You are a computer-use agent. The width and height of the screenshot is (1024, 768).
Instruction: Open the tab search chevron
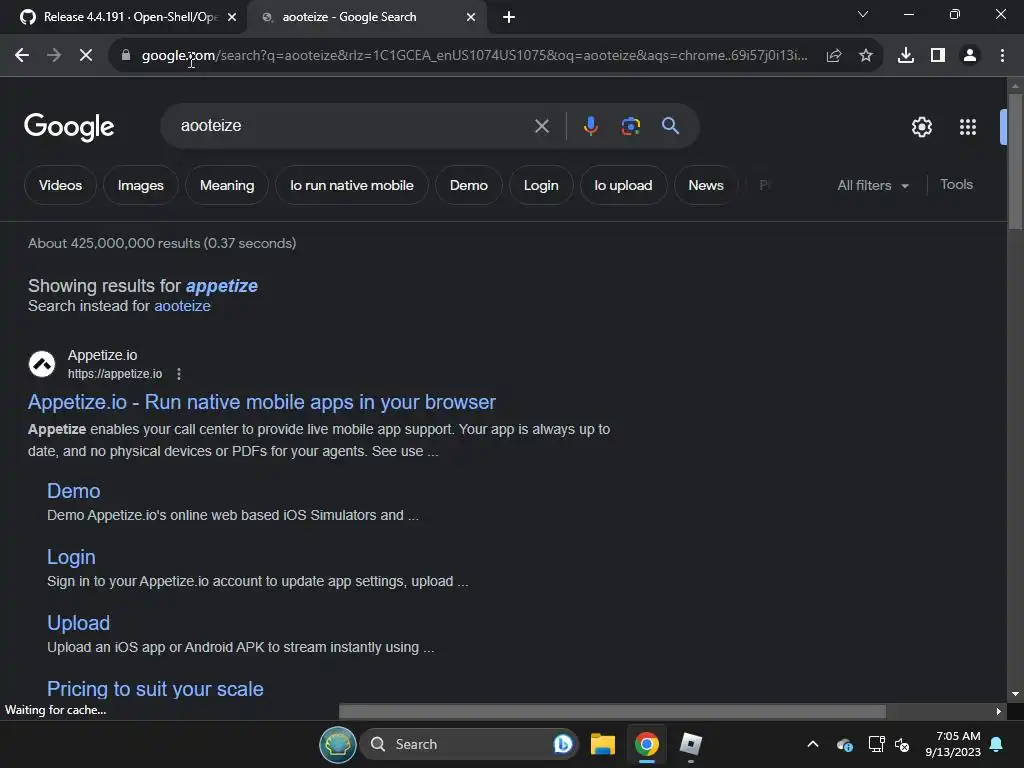(x=863, y=14)
